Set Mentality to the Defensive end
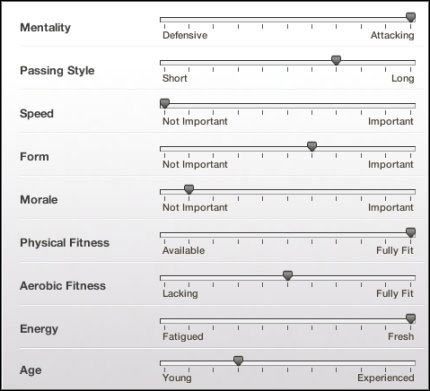This screenshot has height=391, width=430. click(x=164, y=20)
